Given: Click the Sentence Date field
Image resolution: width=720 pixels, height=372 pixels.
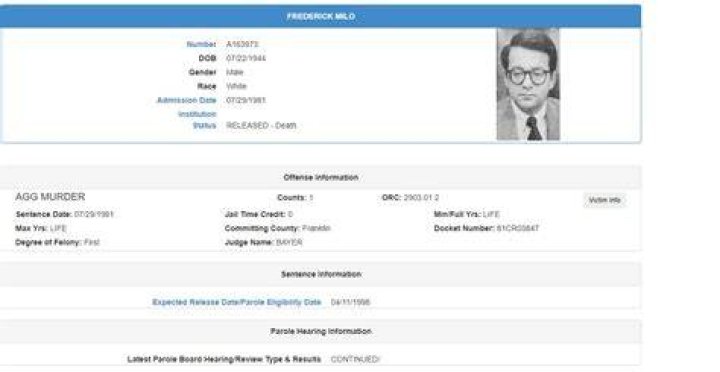Looking at the screenshot, I should click(64, 214).
